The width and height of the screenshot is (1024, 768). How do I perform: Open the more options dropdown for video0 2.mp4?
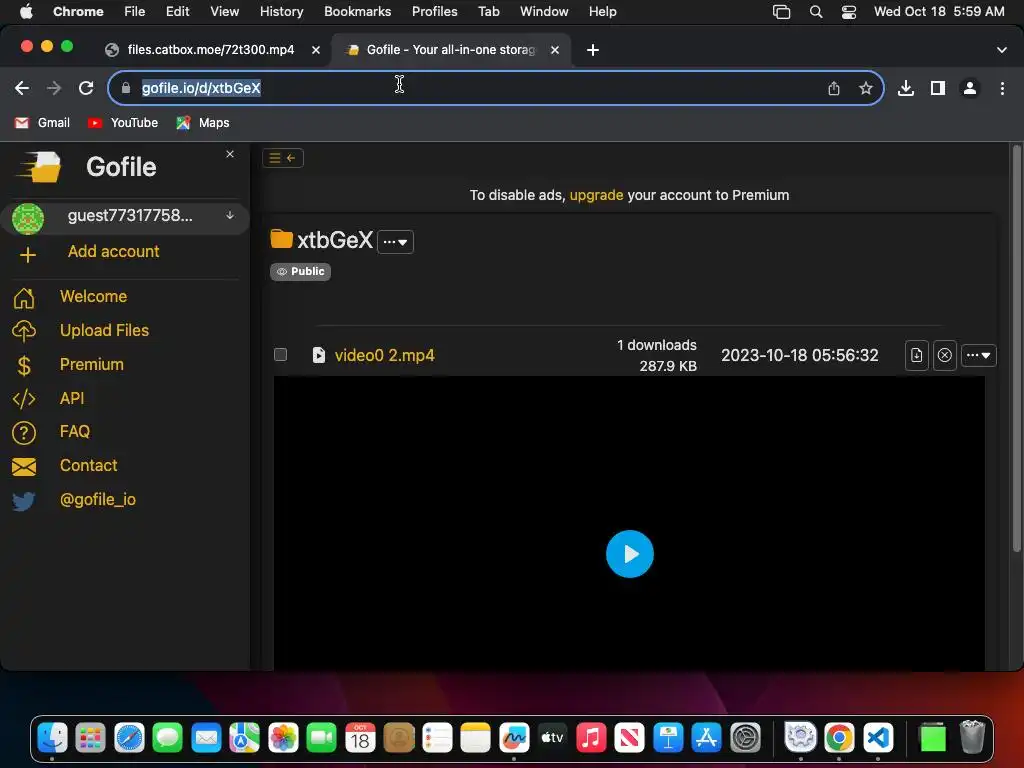pos(978,355)
